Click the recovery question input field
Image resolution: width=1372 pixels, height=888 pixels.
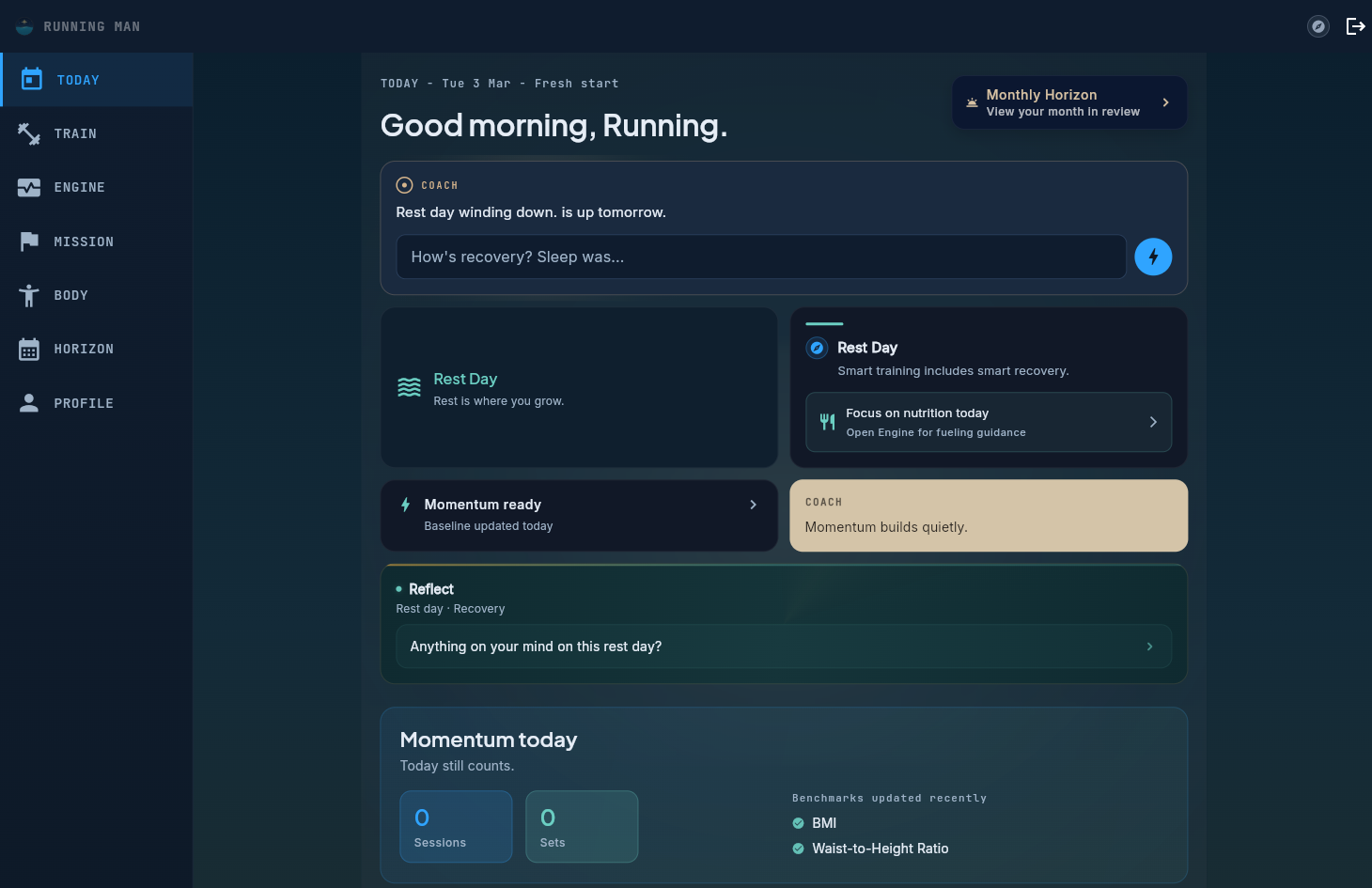pyautogui.click(x=761, y=257)
